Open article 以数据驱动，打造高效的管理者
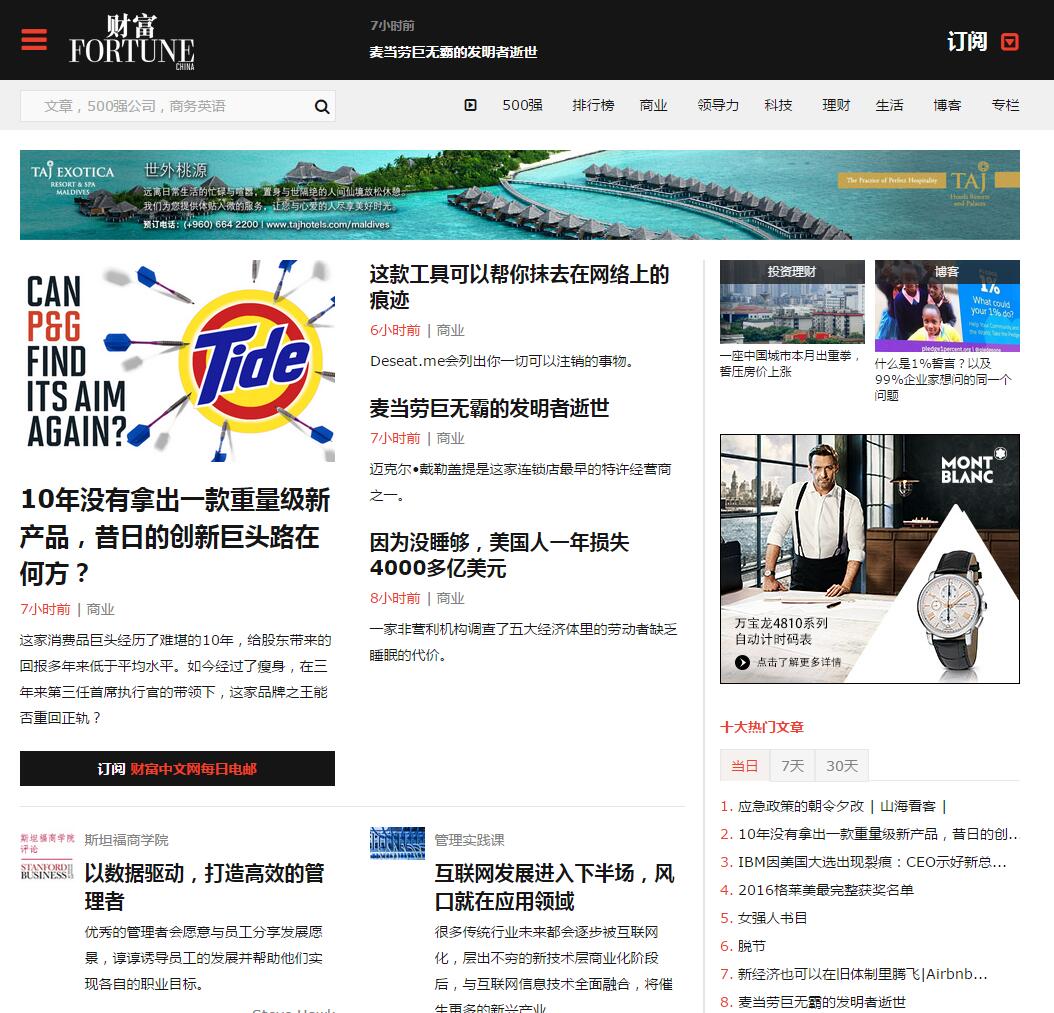The height and width of the screenshot is (1013, 1054). click(204, 887)
